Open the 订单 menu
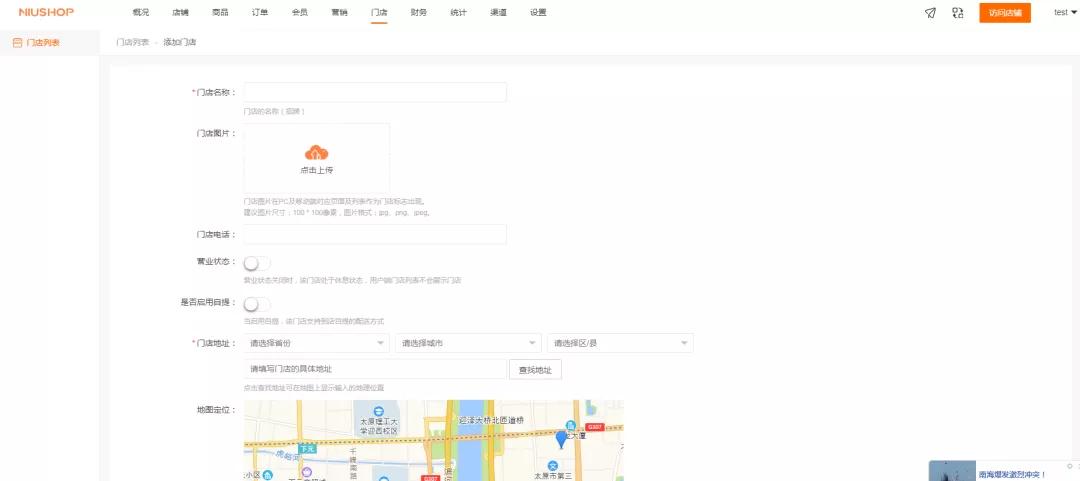The width and height of the screenshot is (1080, 481). click(260, 12)
